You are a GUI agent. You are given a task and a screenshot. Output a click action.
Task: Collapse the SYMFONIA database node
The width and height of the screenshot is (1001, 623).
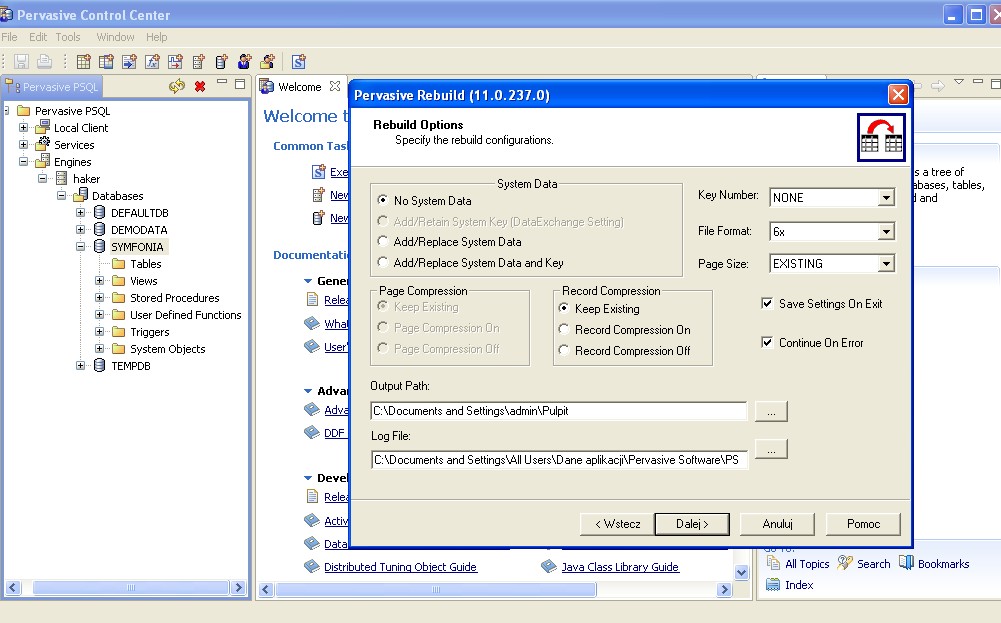[80, 246]
